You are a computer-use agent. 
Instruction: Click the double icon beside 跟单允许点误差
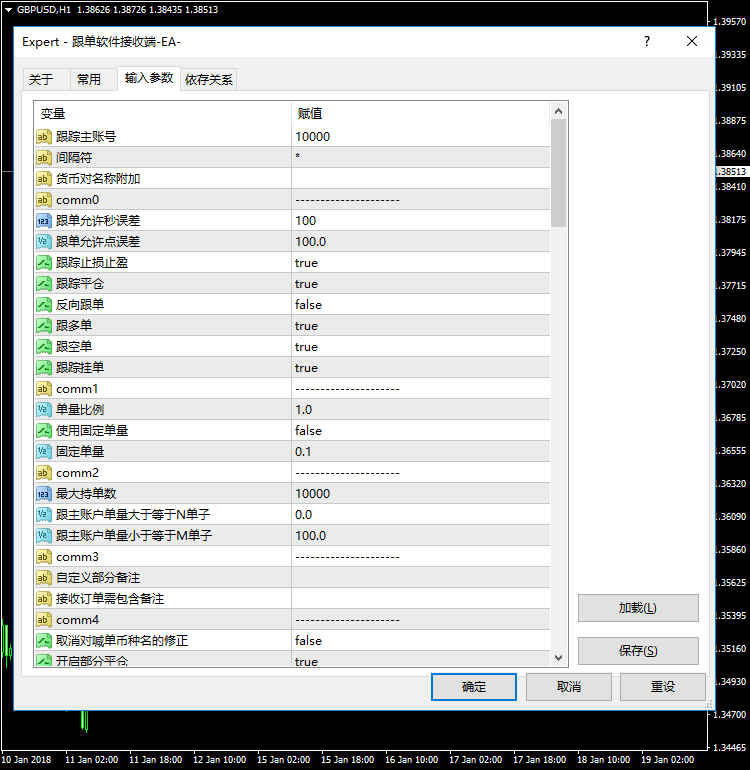pos(44,242)
